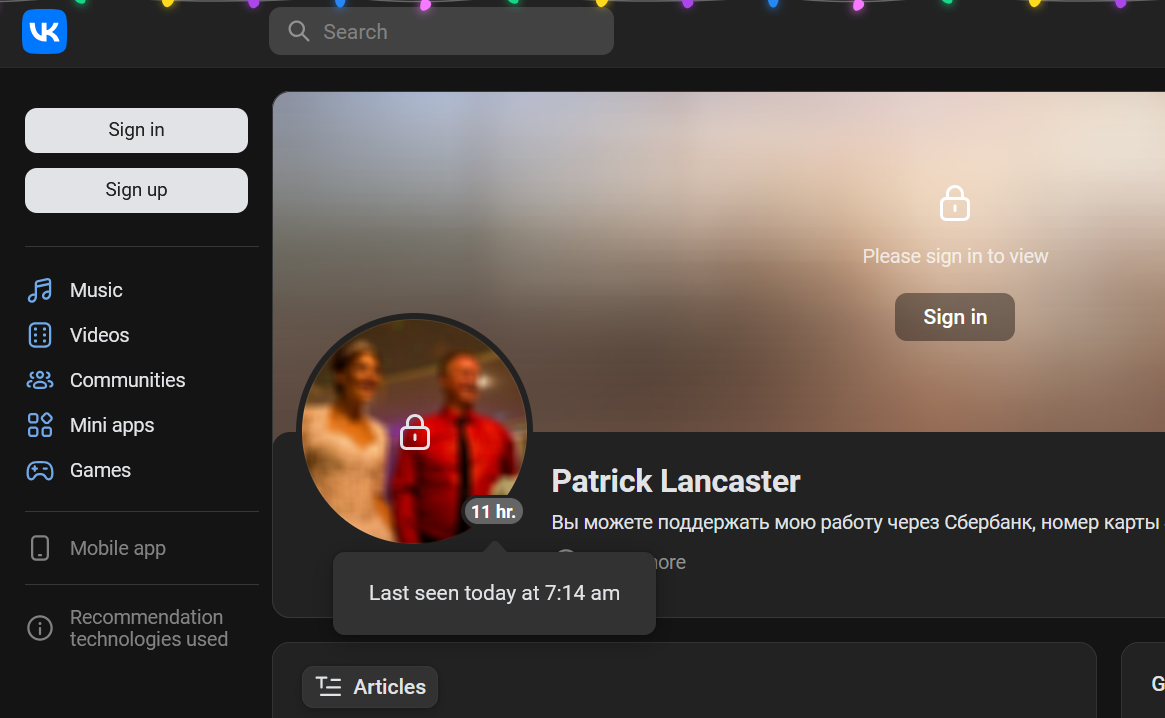Click the Mini apps grid icon
Viewport: 1165px width, 718px height.
(40, 425)
